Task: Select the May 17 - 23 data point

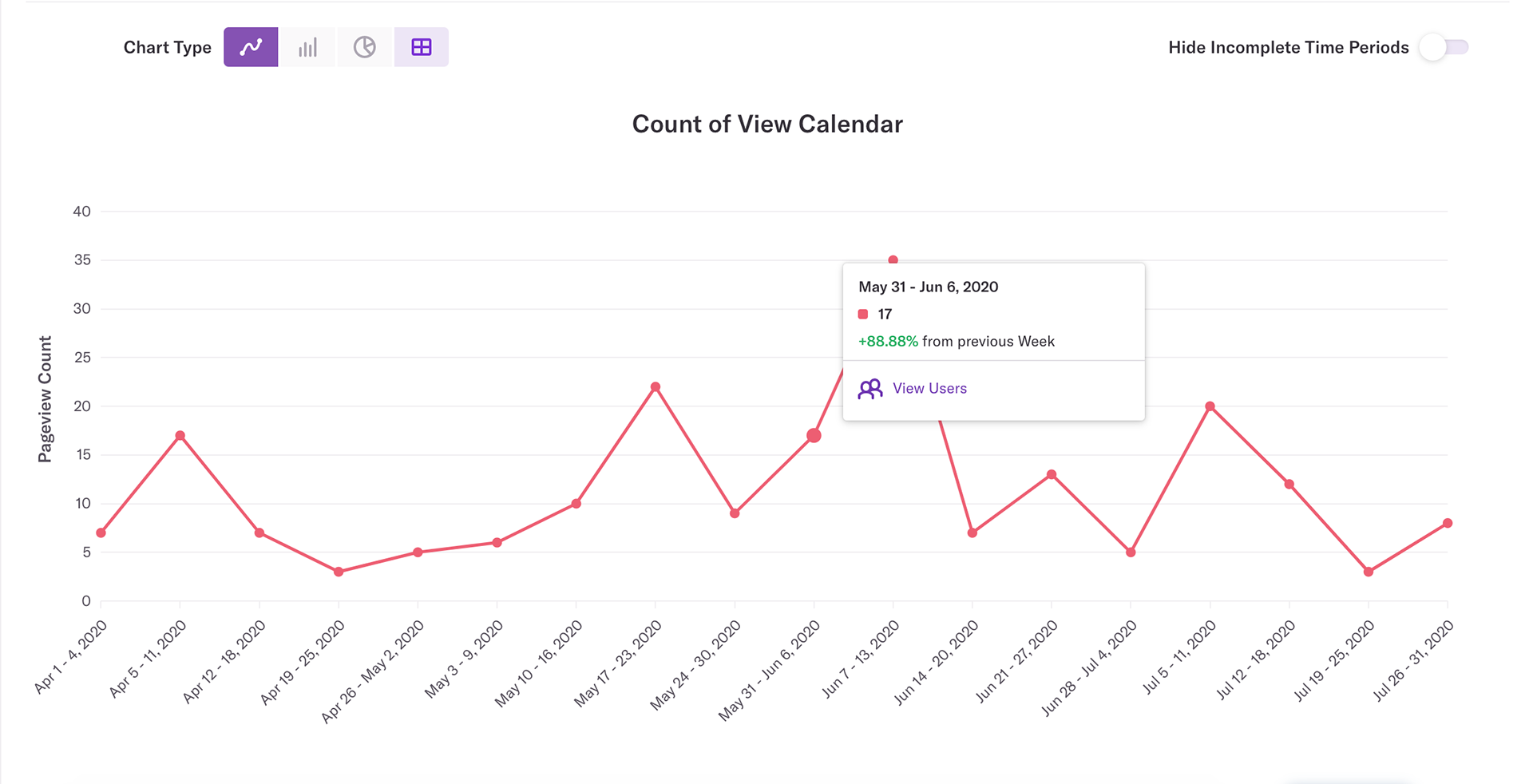Action: (x=656, y=387)
